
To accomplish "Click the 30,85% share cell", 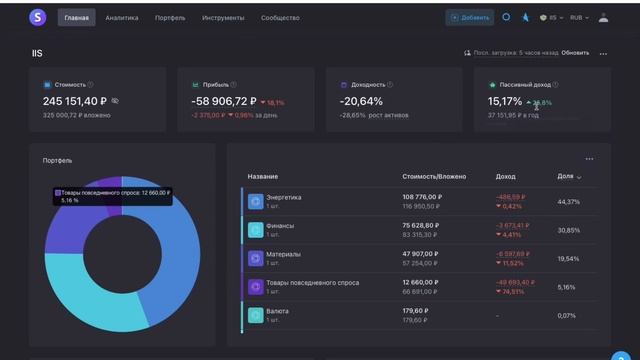I will pyautogui.click(x=568, y=230).
